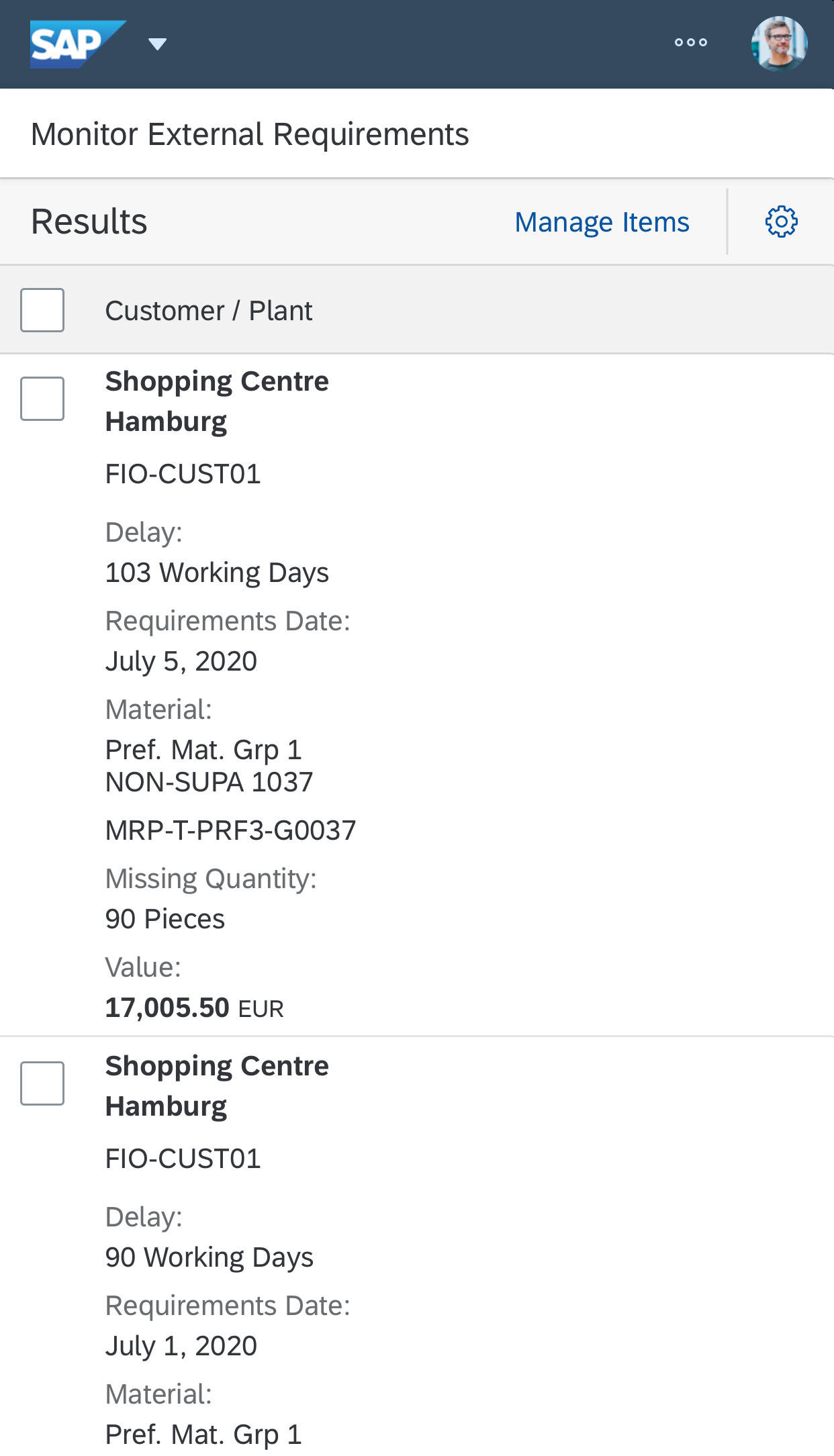Screen dimensions: 834x1456
Task: Click the 17,005.50 EUR value
Action: point(194,1008)
